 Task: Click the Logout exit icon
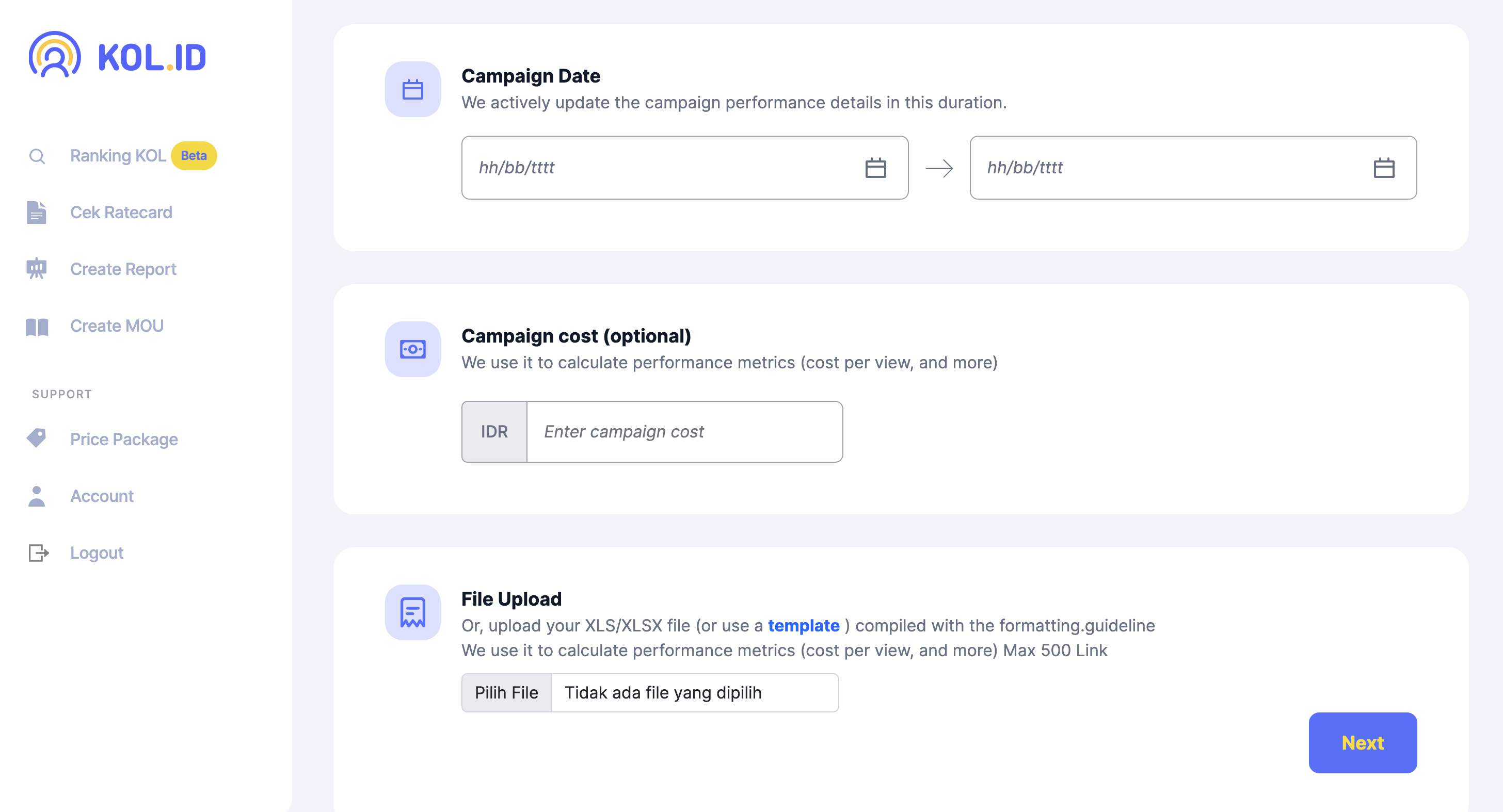pos(38,553)
